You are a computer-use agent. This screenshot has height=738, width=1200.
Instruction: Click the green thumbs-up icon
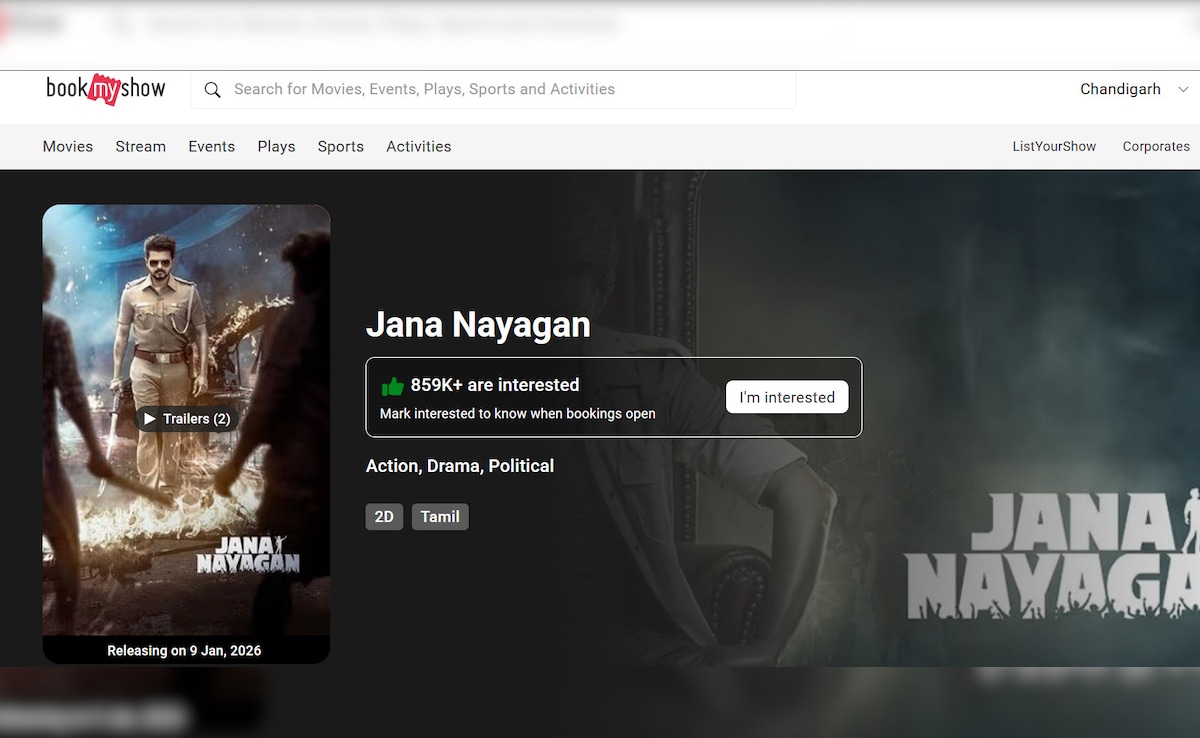[x=392, y=386]
